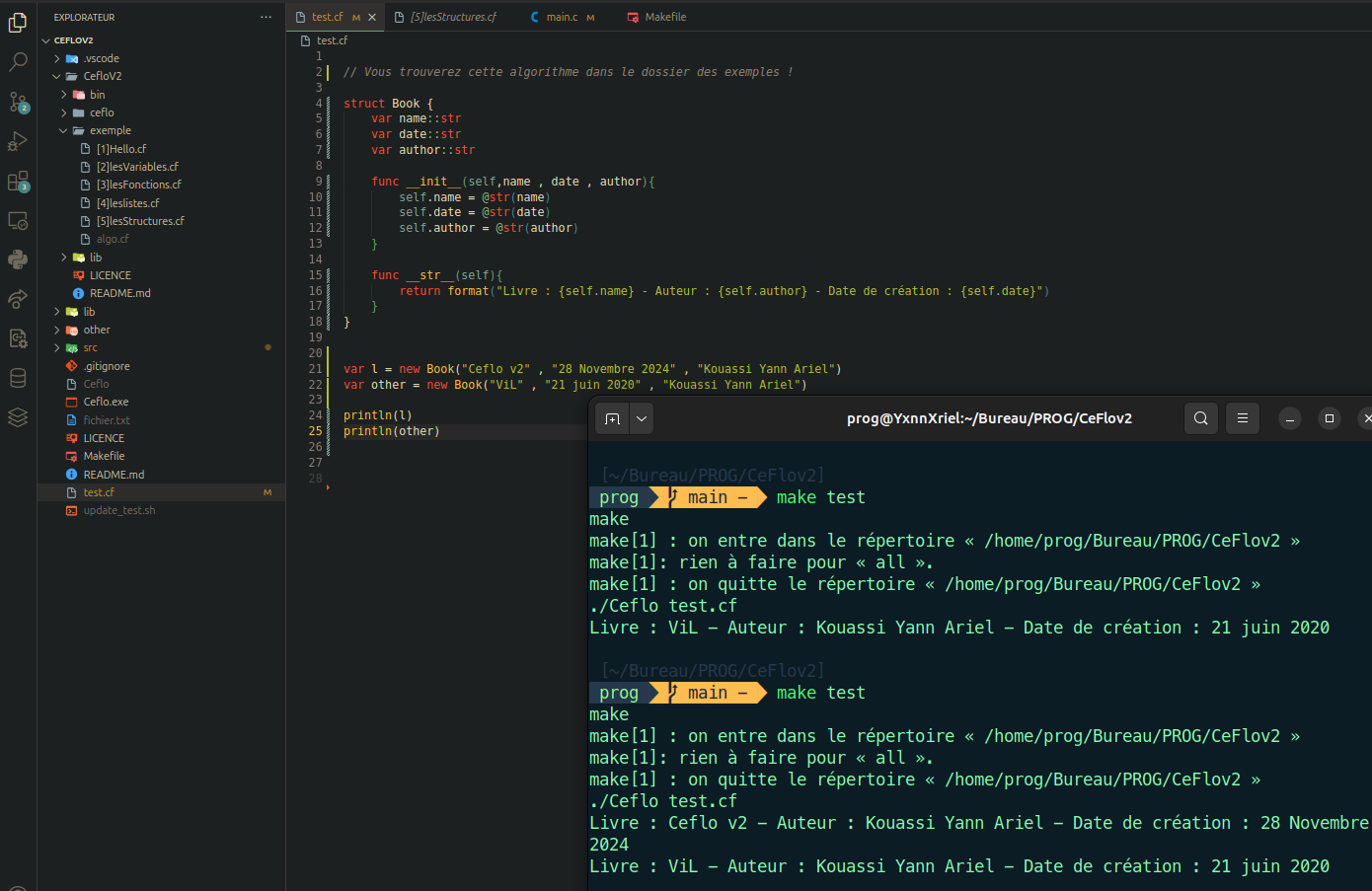The width and height of the screenshot is (1372, 891).
Task: Open the file-with-gear icon view in activity bar
Action: tap(18, 338)
